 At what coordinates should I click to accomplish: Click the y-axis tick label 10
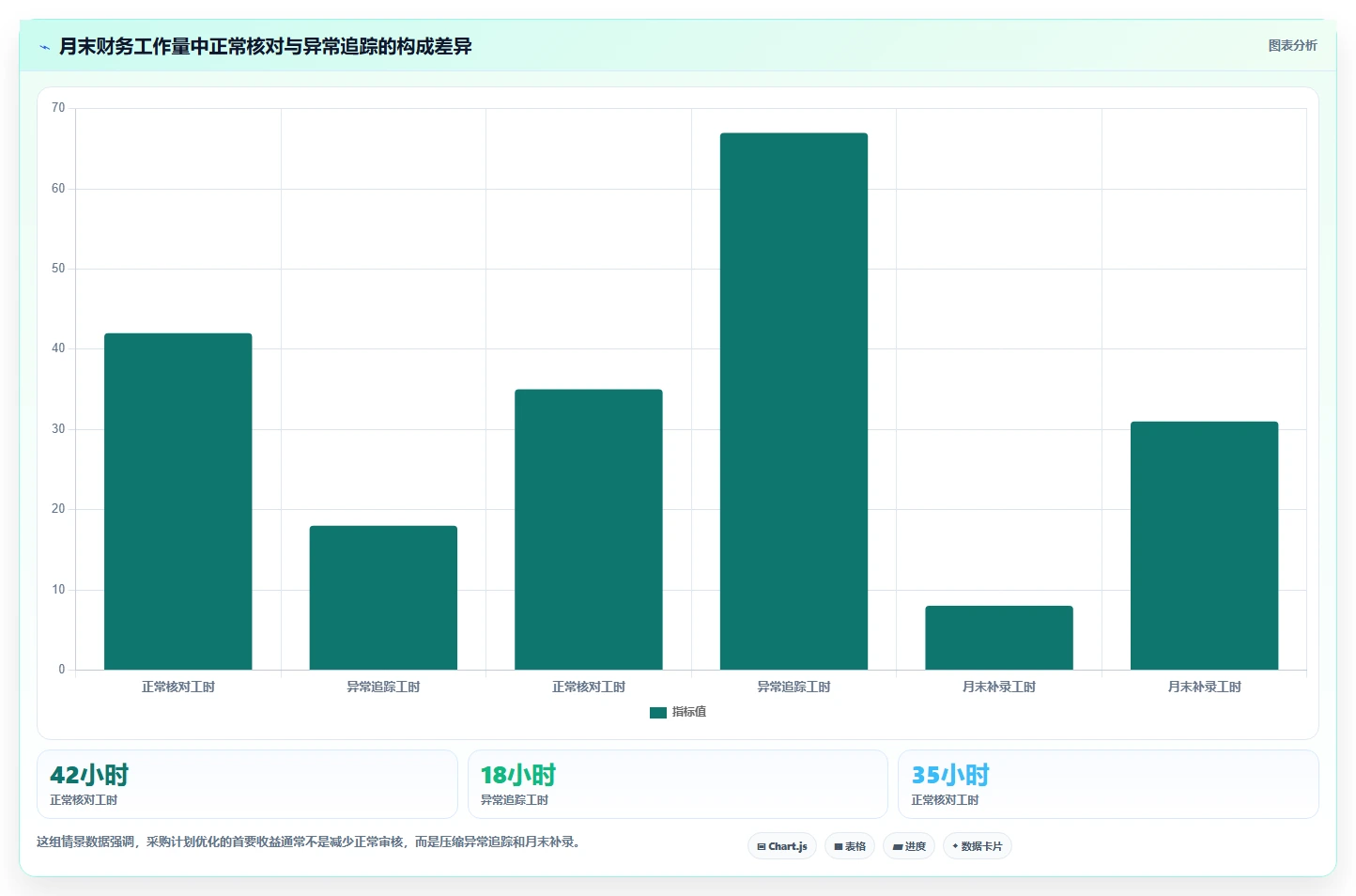[x=58, y=590]
